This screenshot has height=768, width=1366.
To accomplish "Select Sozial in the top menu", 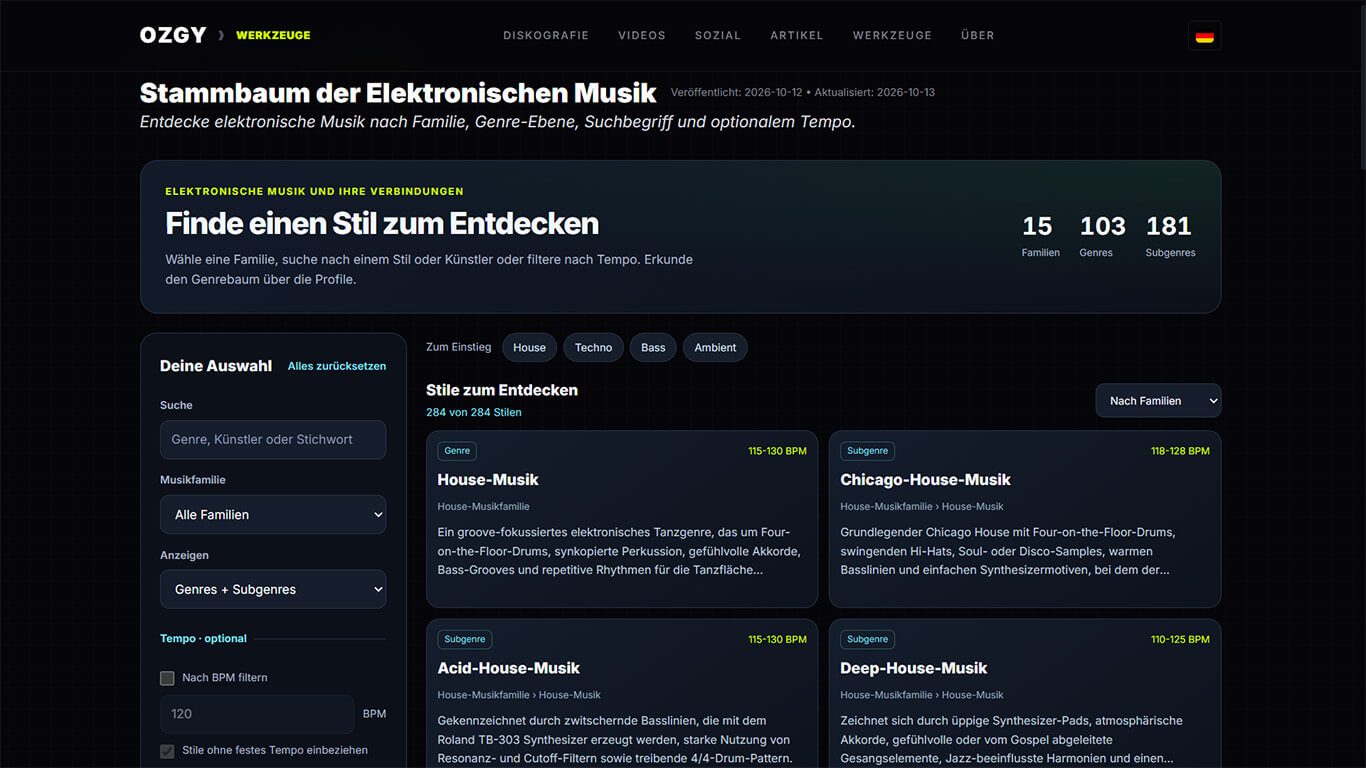I will pos(718,35).
